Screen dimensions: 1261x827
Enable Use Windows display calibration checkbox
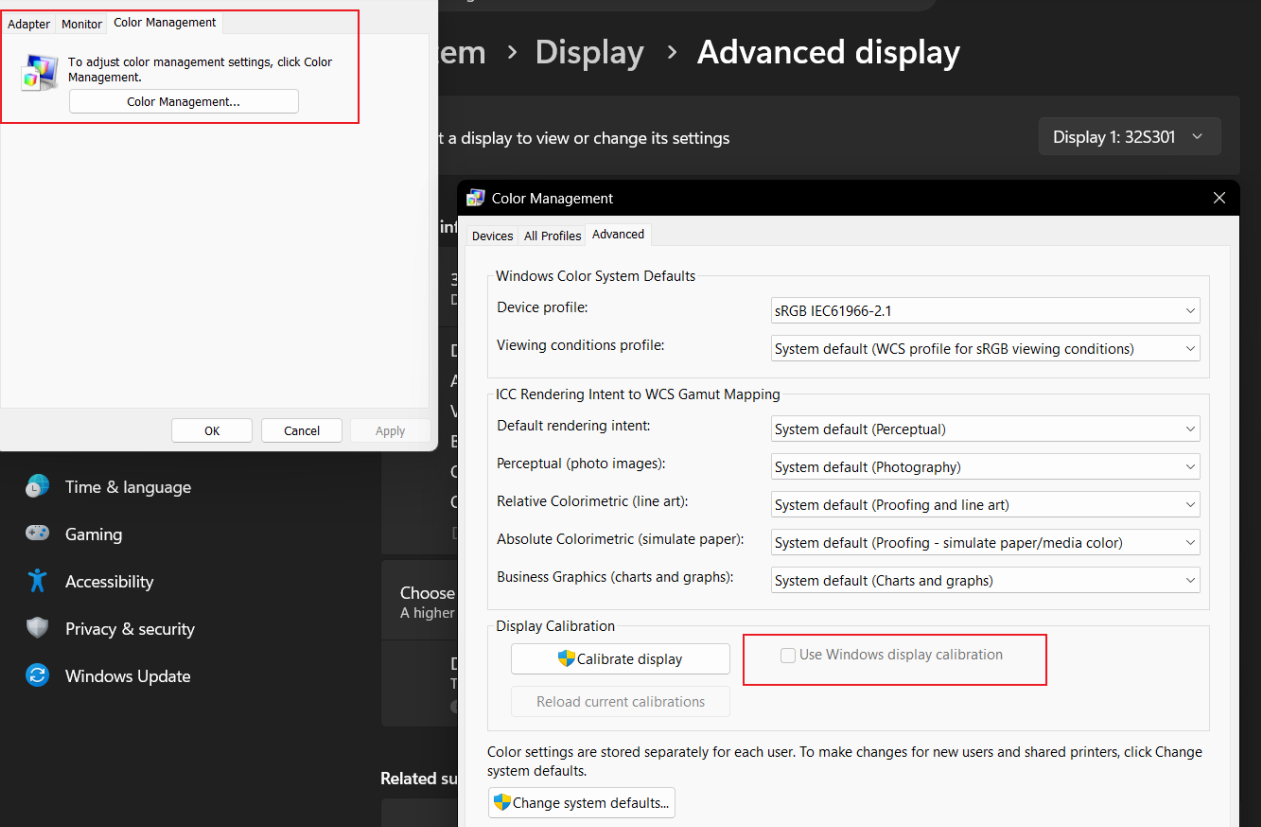788,655
